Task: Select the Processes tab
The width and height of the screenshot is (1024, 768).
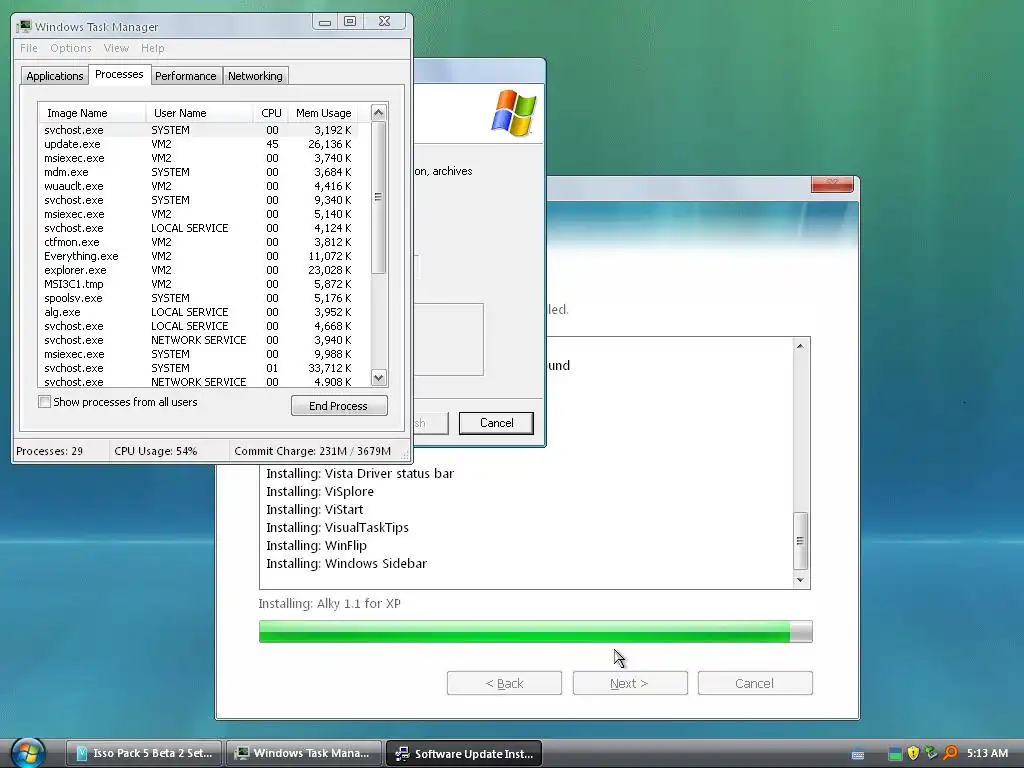Action: [x=119, y=74]
